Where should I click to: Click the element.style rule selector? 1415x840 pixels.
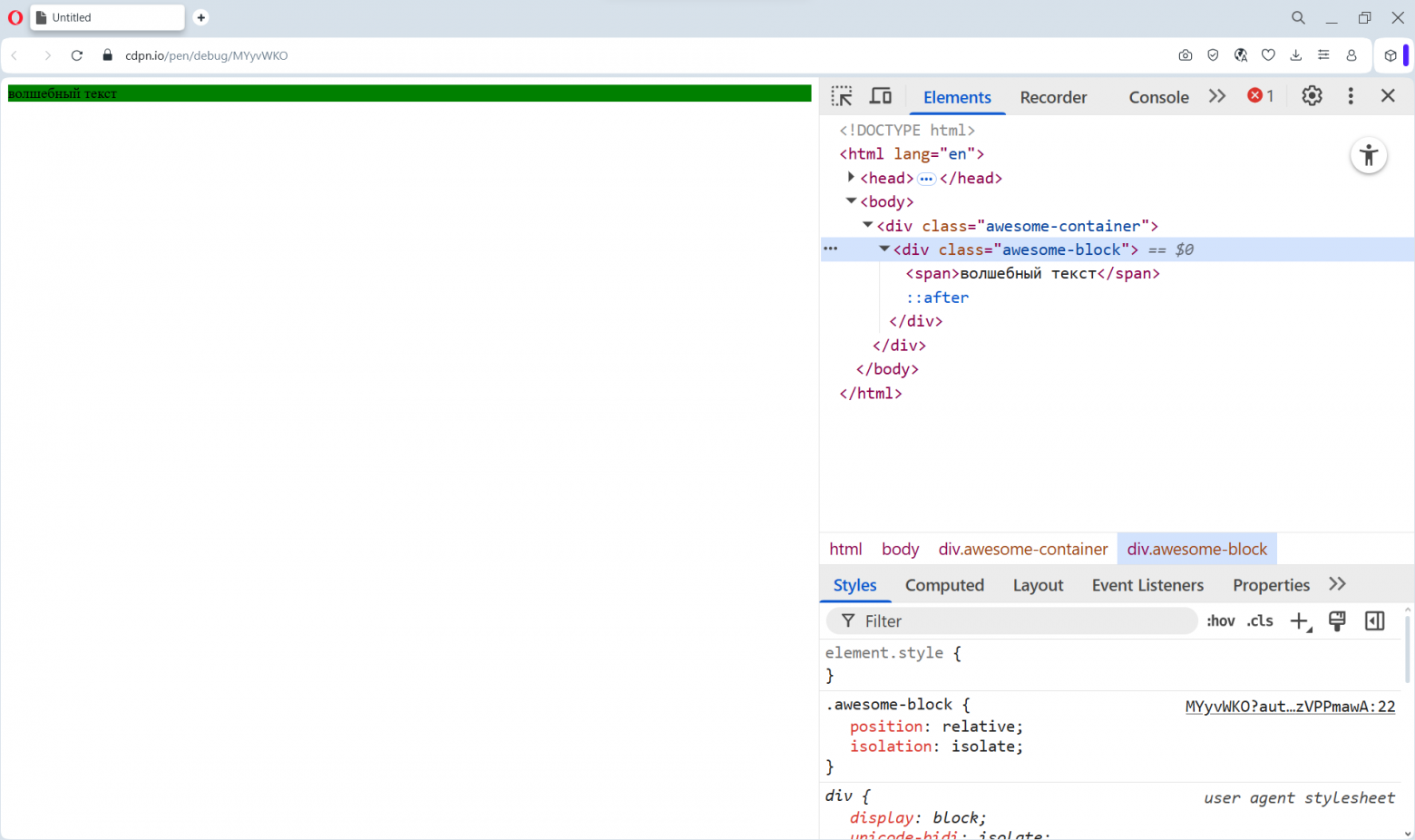point(884,653)
